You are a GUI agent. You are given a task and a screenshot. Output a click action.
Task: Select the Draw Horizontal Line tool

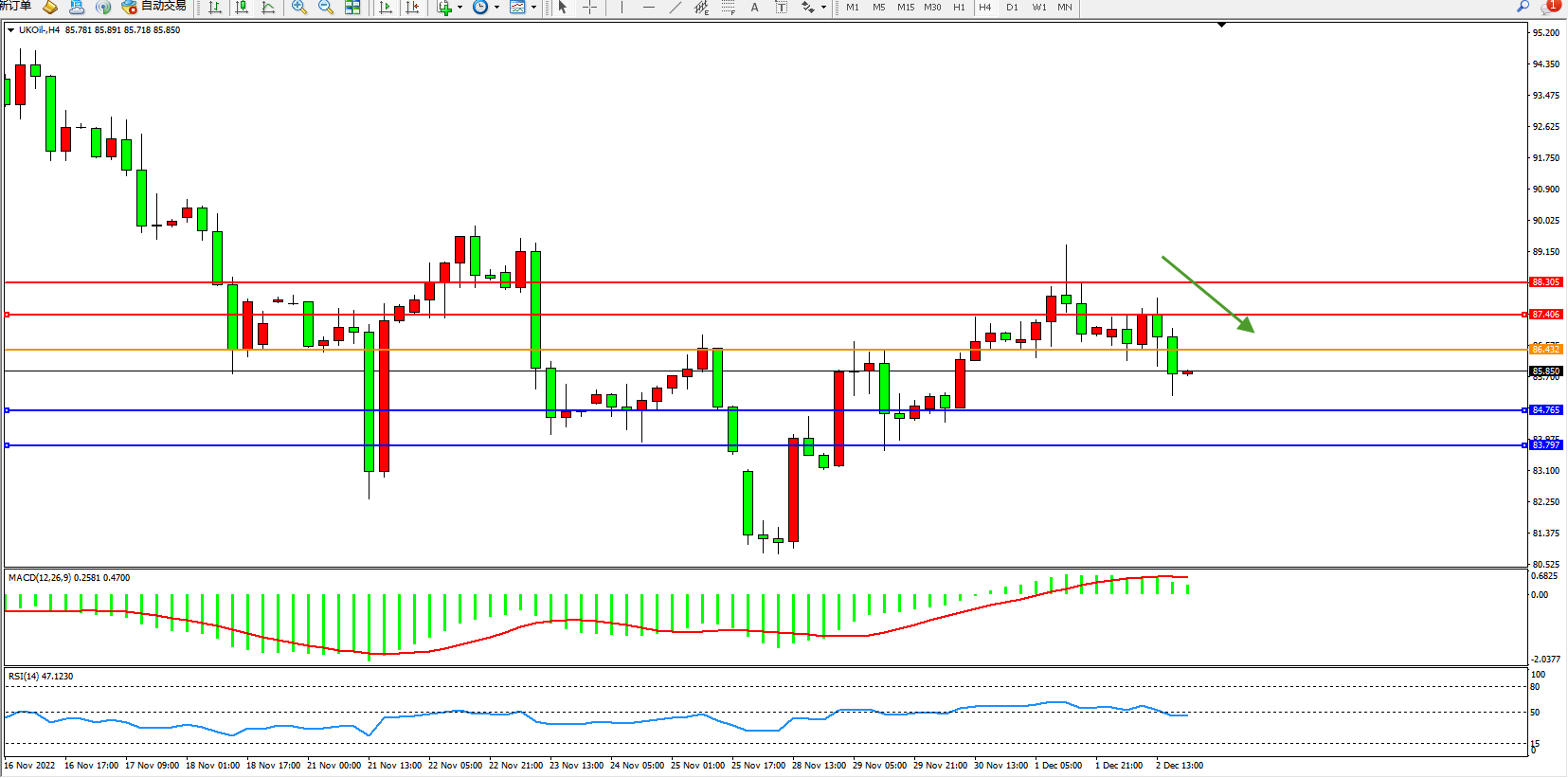(x=648, y=8)
